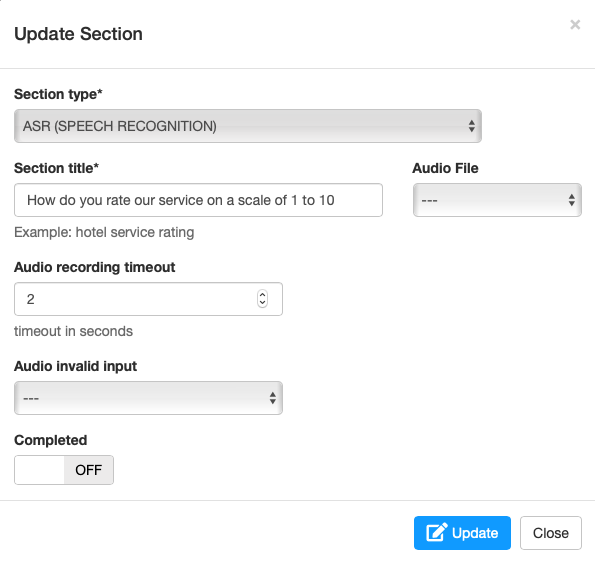Click the Section type dropdown arrows

pos(471,126)
